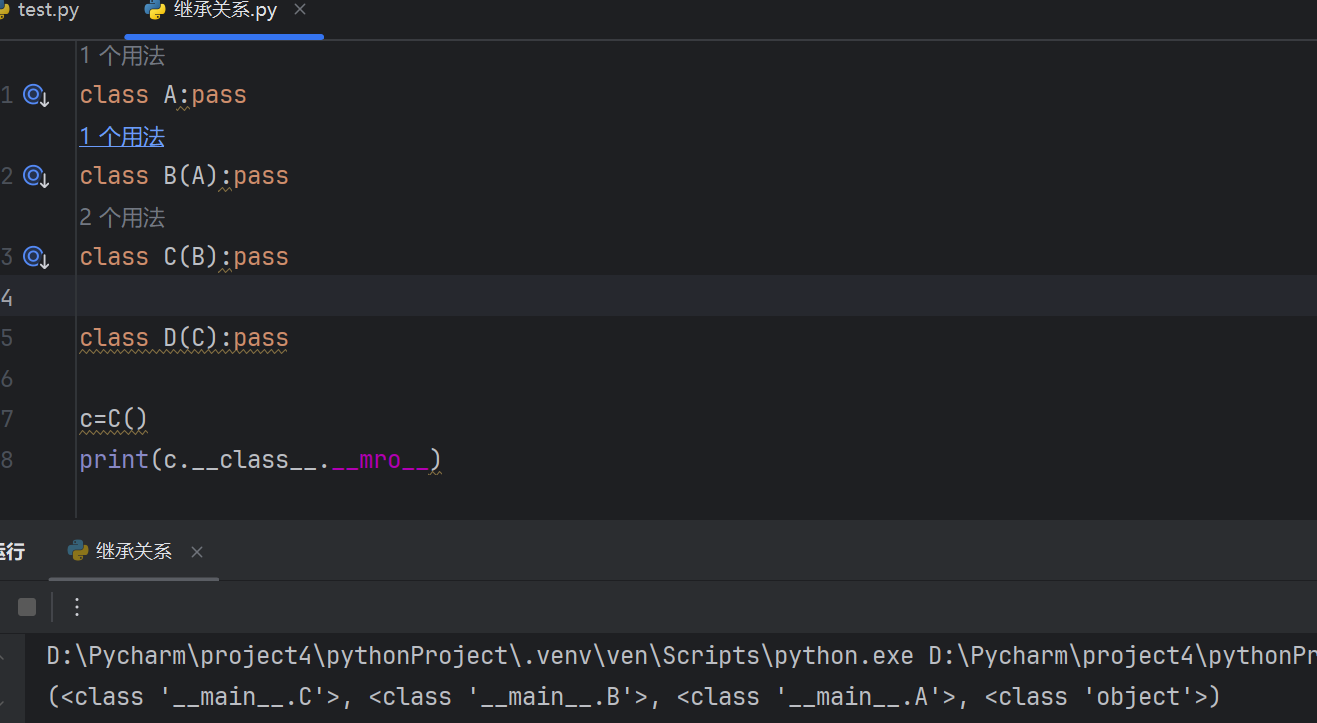
Task: Click the 运行 tool window label
Action: (12, 551)
